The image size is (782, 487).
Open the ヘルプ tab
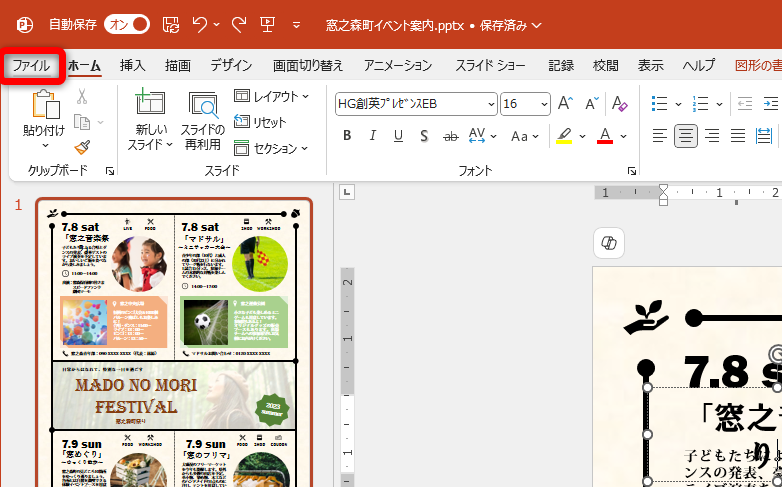coord(699,65)
